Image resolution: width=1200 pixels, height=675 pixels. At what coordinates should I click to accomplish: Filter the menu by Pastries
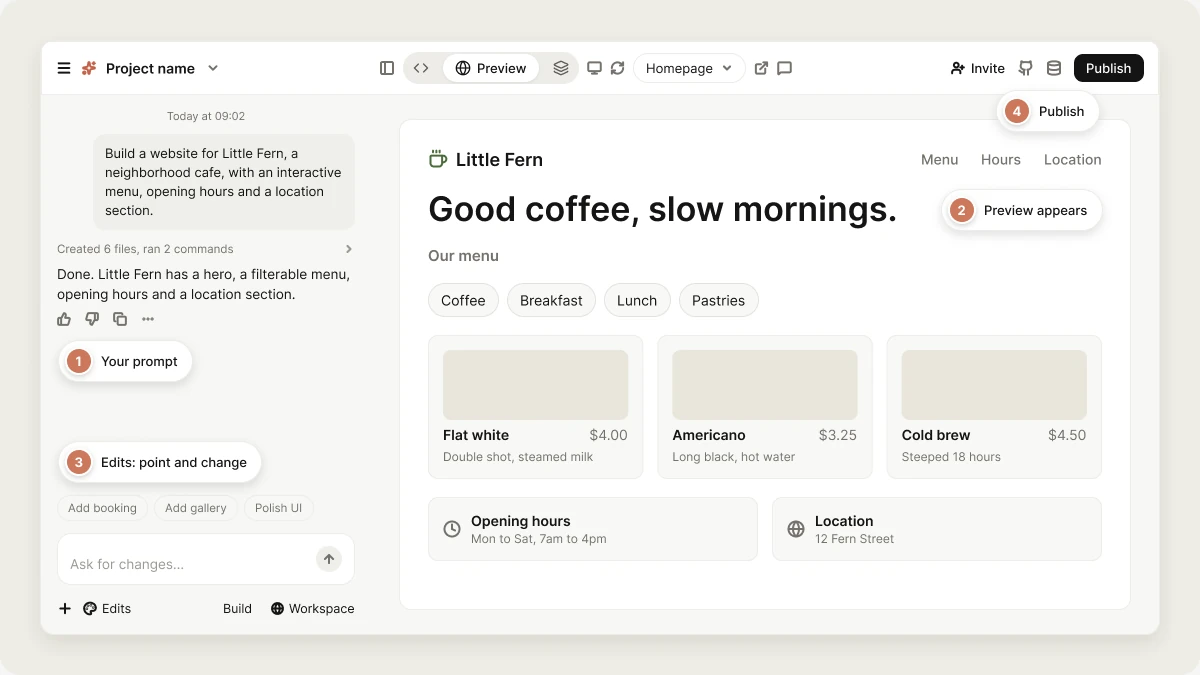tap(718, 300)
